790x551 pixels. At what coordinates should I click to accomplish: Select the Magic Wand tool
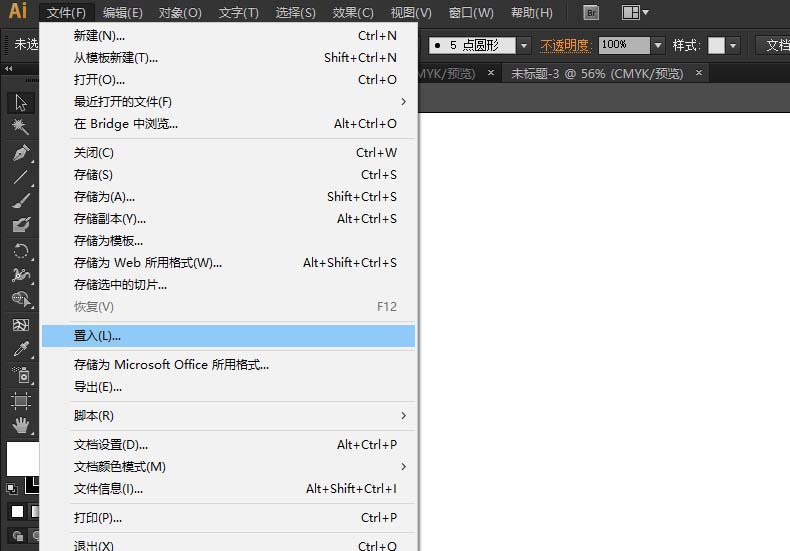[x=20, y=127]
